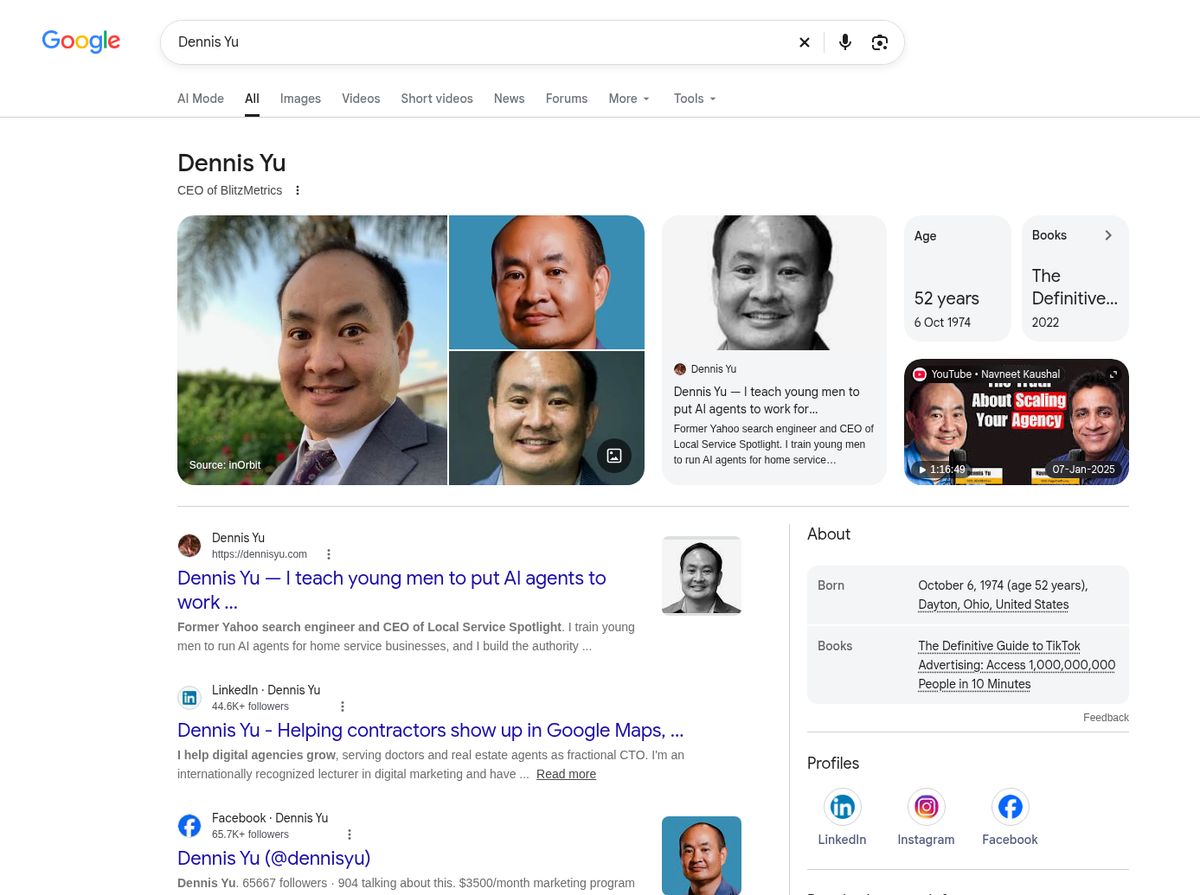Clear the search box with X icon

coord(804,42)
